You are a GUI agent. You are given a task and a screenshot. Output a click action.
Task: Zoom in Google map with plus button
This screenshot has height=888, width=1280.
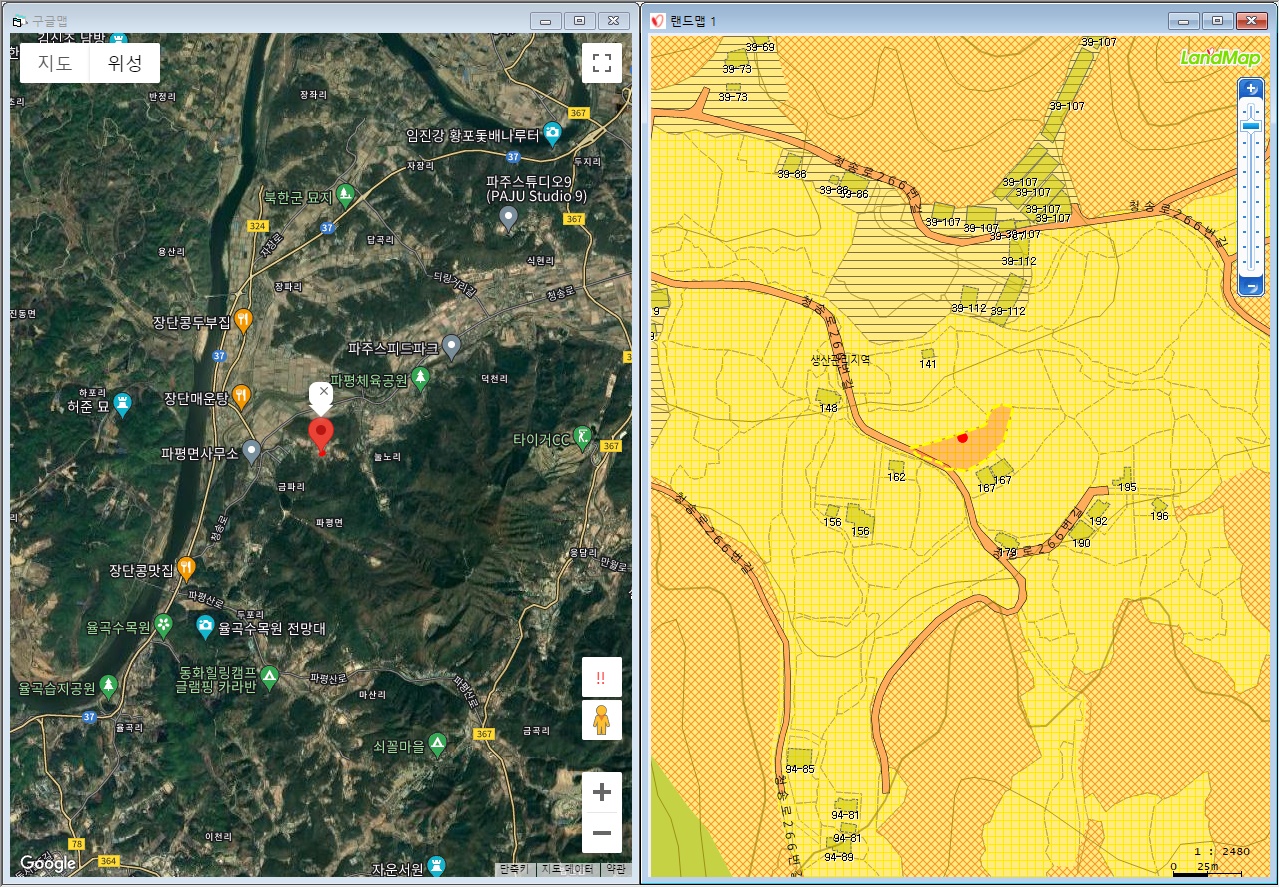pyautogui.click(x=602, y=793)
